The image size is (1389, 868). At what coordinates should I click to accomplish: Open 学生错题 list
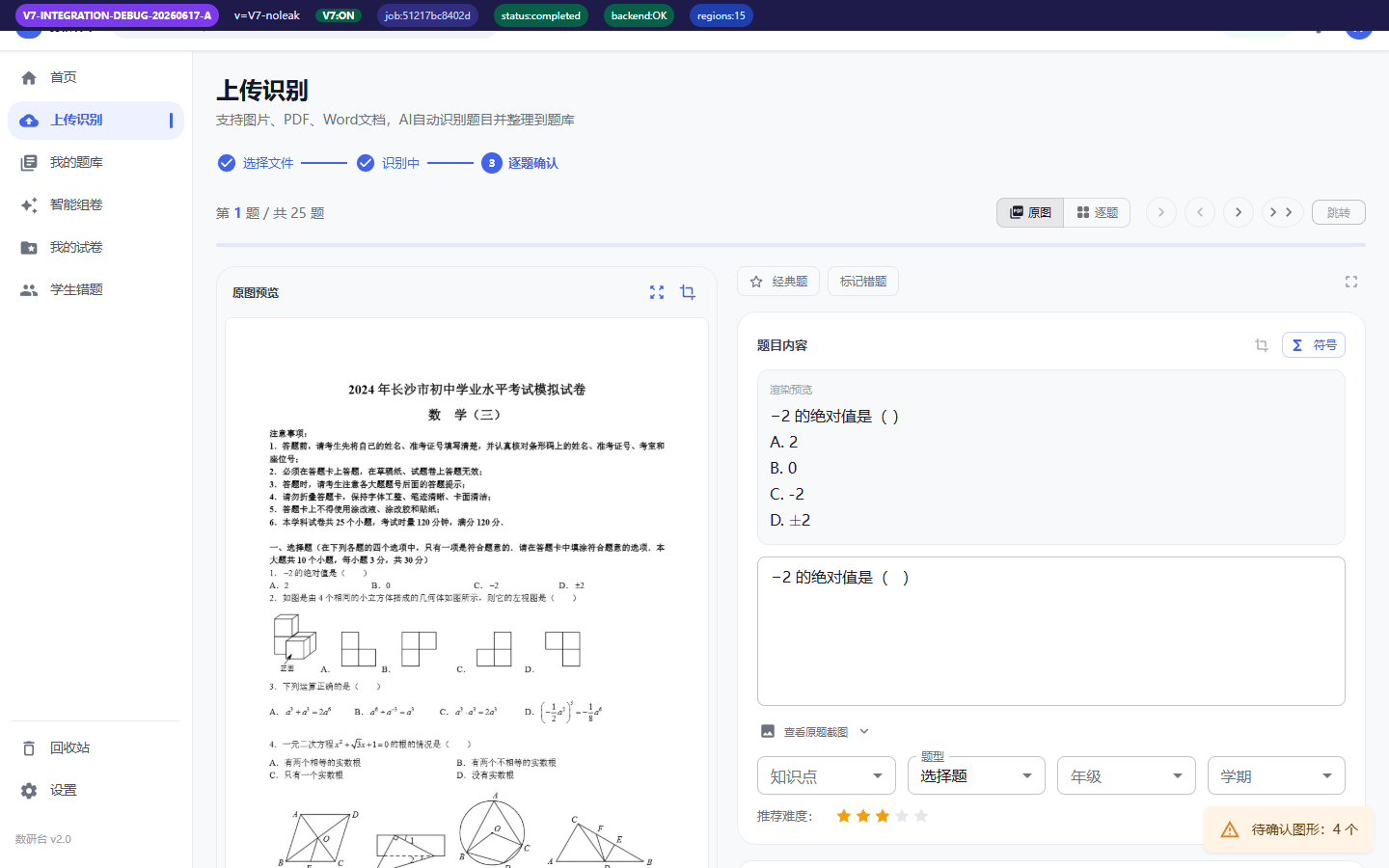95,289
